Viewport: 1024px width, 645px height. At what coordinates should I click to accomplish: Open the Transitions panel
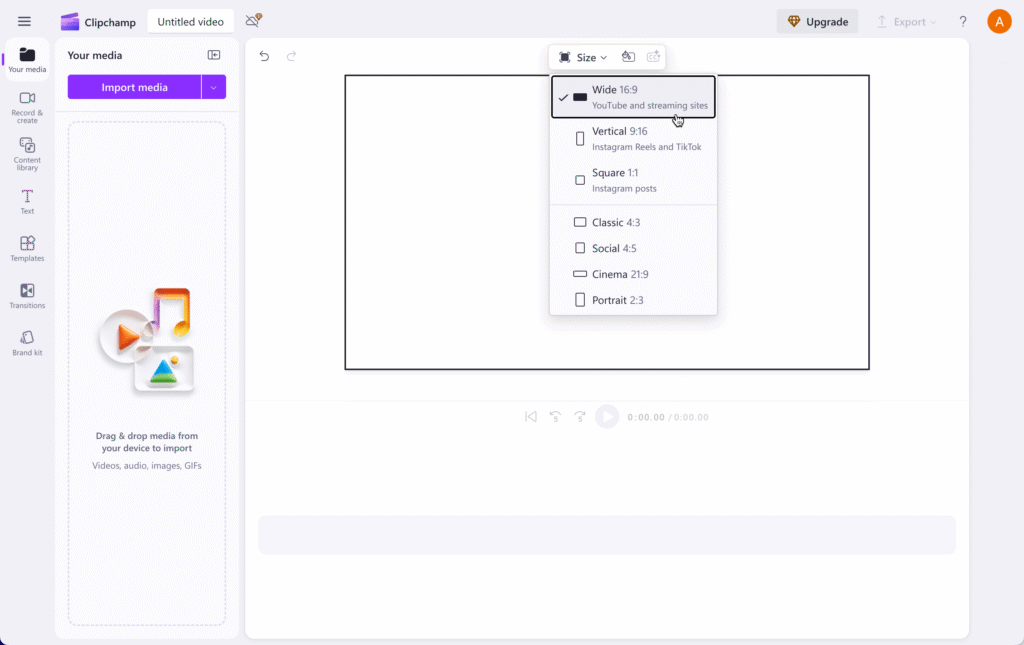tap(27, 295)
